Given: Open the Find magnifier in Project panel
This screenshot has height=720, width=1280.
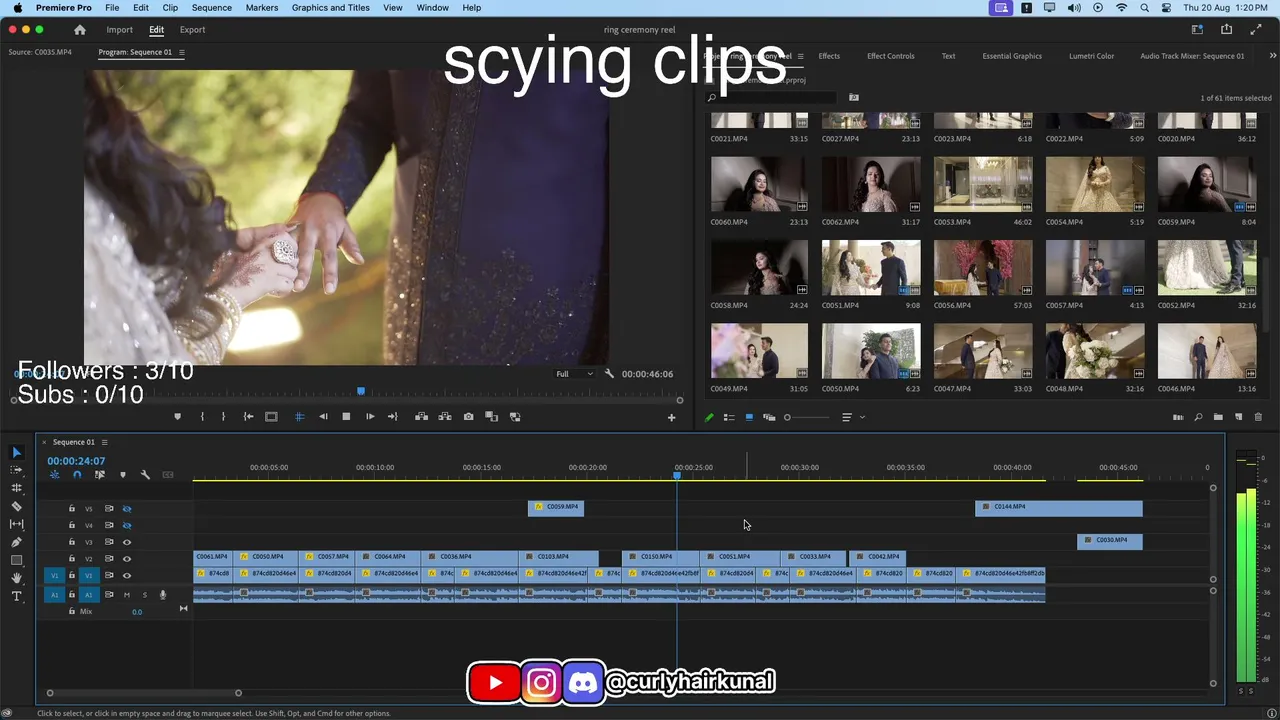Looking at the screenshot, I should click(x=1198, y=417).
